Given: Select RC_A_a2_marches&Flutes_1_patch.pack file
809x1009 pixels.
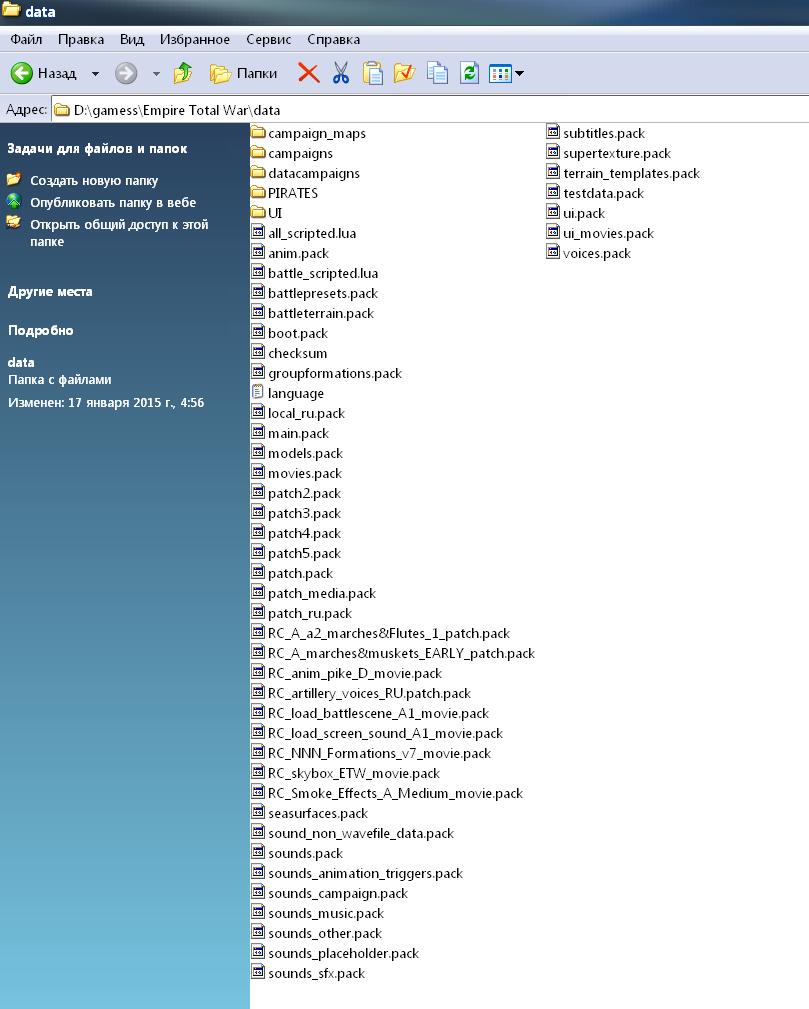Looking at the screenshot, I should pos(389,633).
